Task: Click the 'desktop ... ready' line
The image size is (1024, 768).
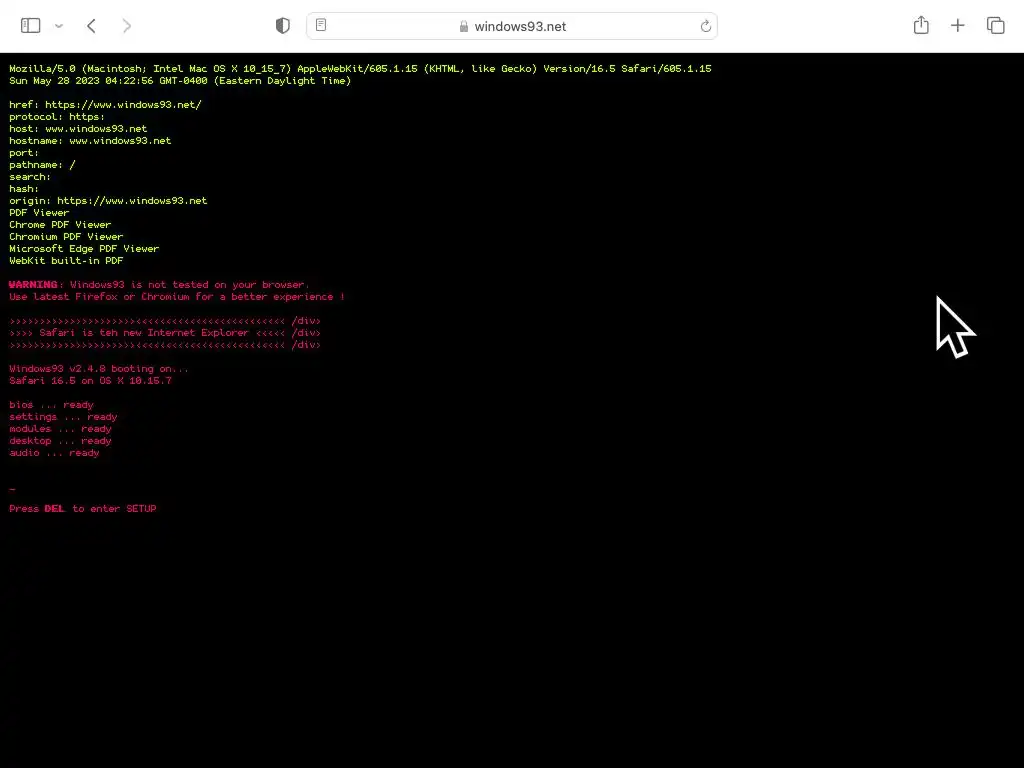Action: pos(60,441)
